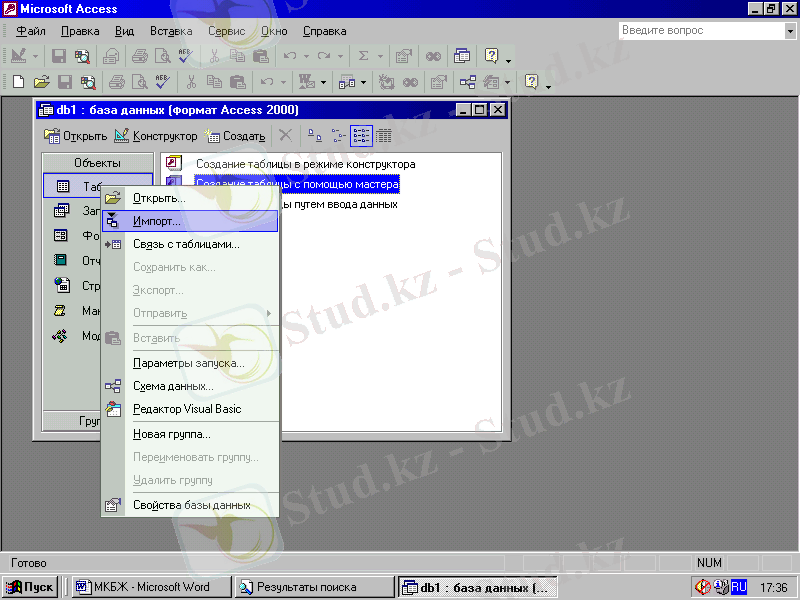Screen dimensions: 800x600
Task: Switch to 'МКБЖ - Microsoft Word' taskbar button
Action: pos(152,587)
